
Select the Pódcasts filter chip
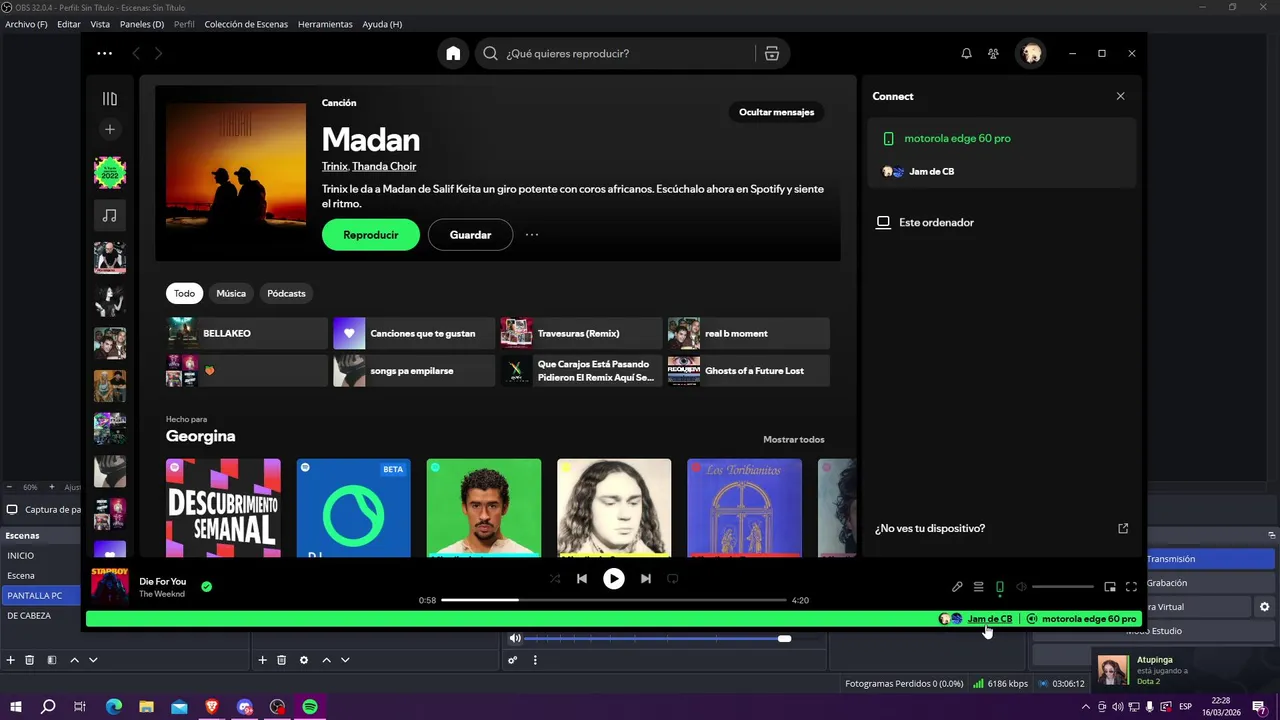[286, 293]
